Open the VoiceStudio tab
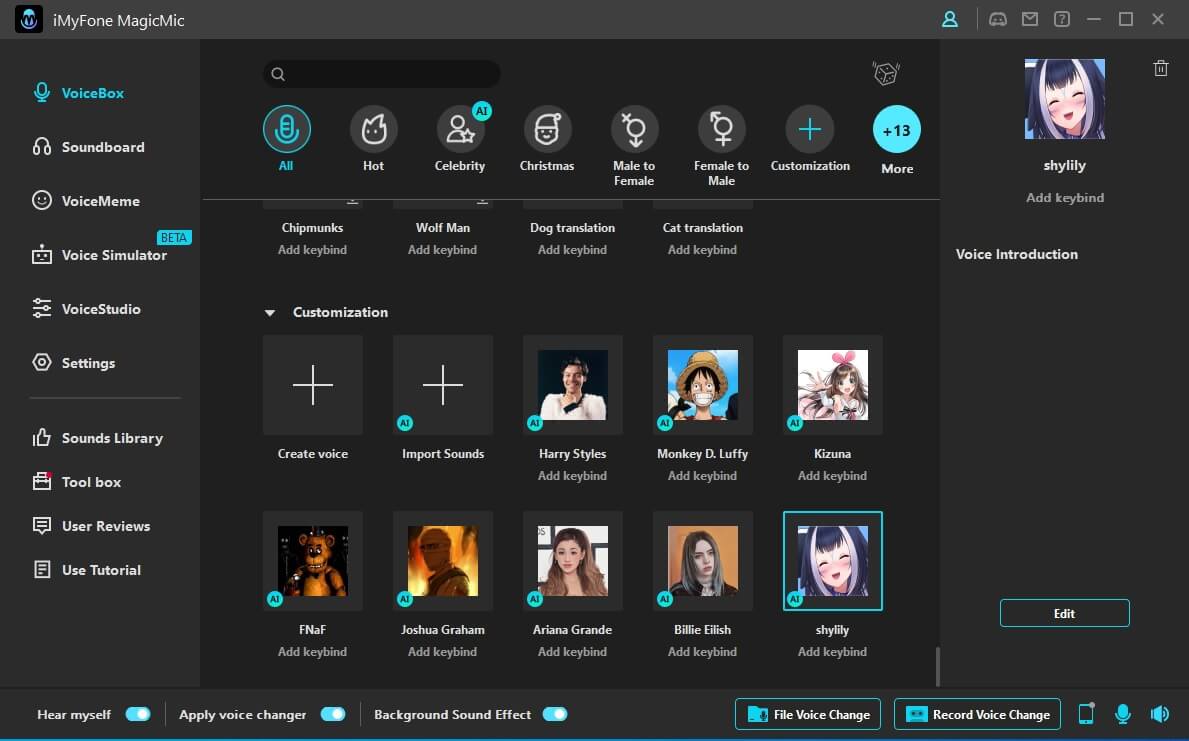This screenshot has height=741, width=1189. [86, 309]
